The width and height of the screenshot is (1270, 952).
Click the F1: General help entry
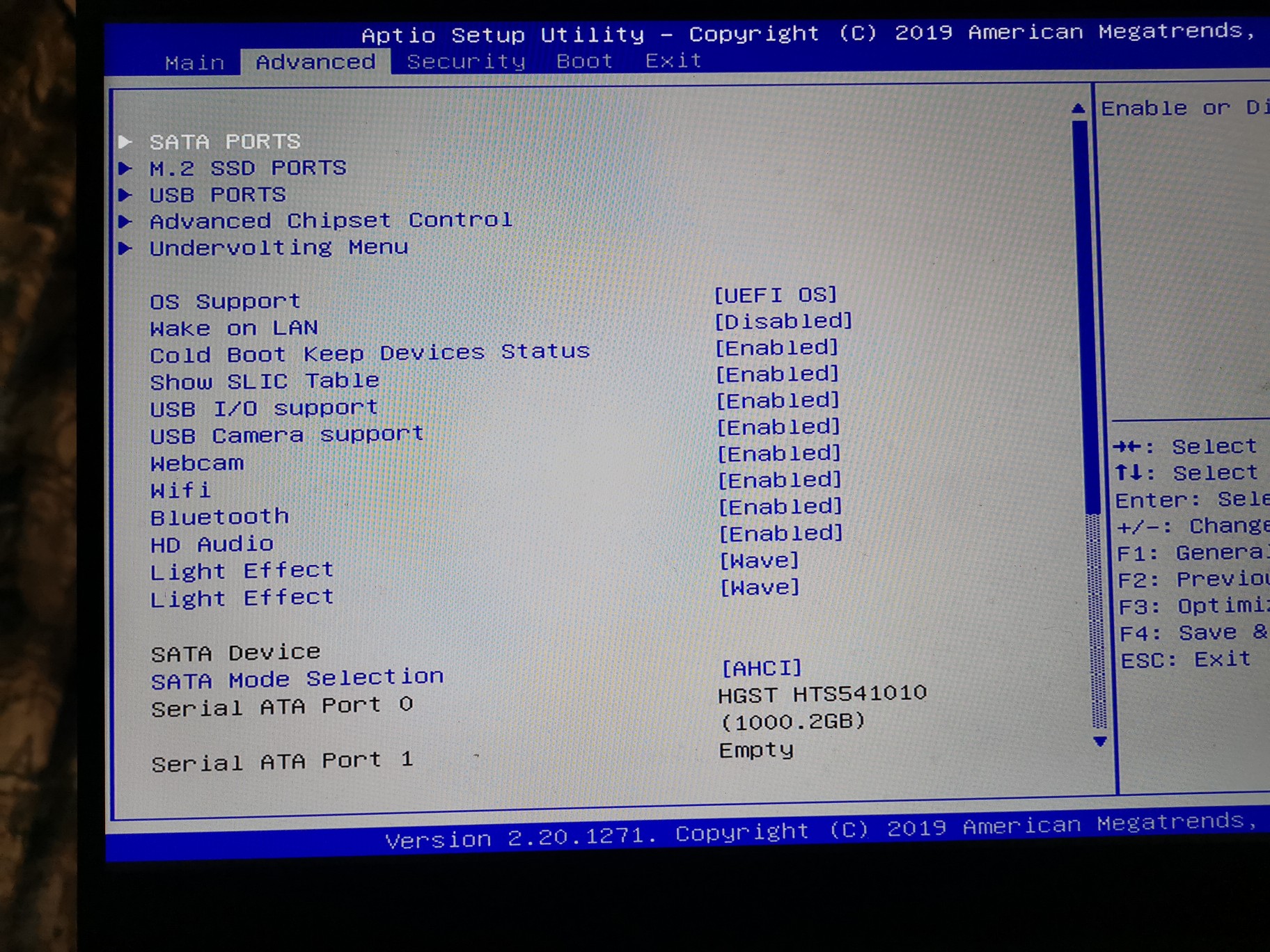[x=1193, y=553]
